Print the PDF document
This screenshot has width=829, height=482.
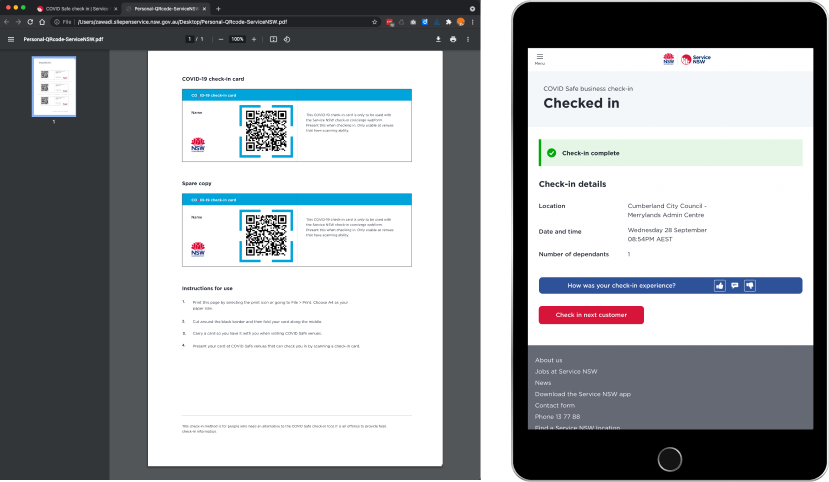pos(453,39)
